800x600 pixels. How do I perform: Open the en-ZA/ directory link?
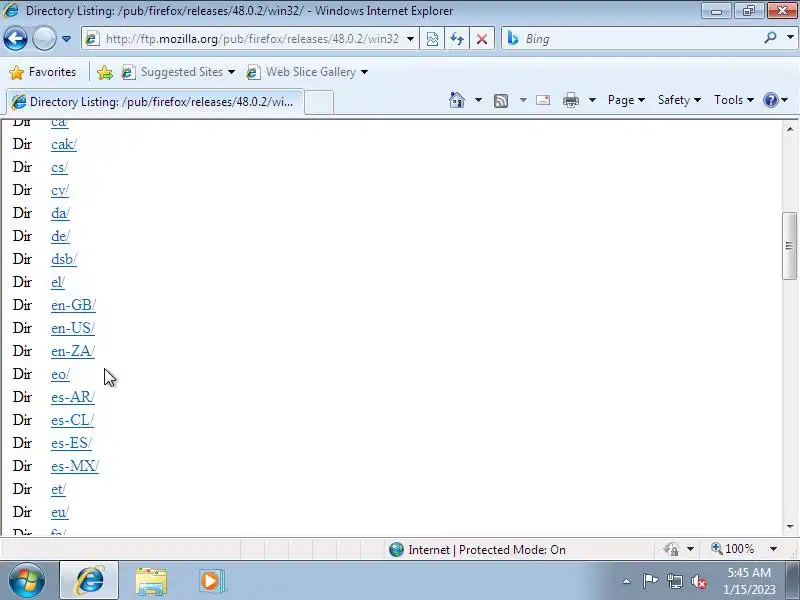click(73, 351)
